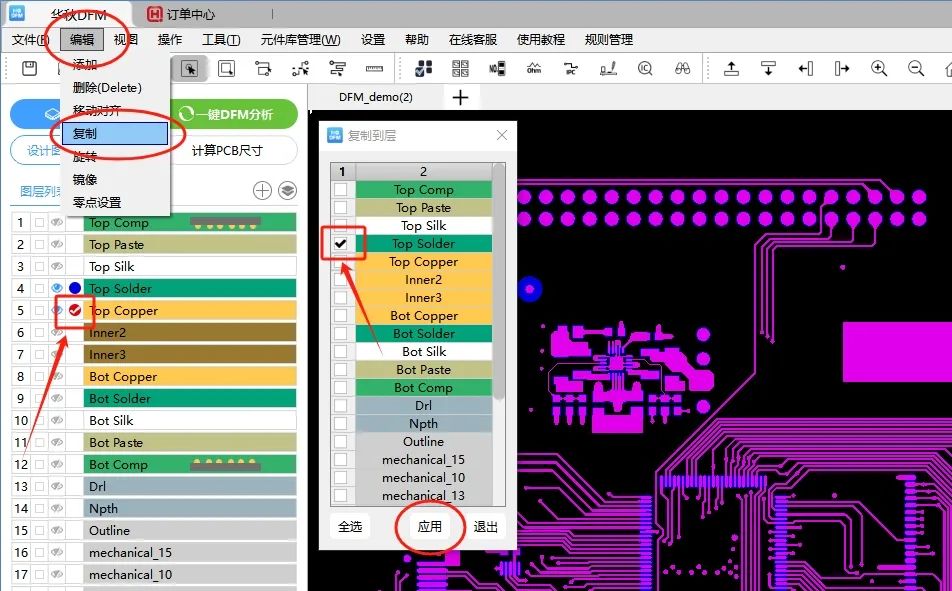This screenshot has width=952, height=591.
Task: Check the Bot Copper box in copy dialog
Action: pyautogui.click(x=341, y=315)
